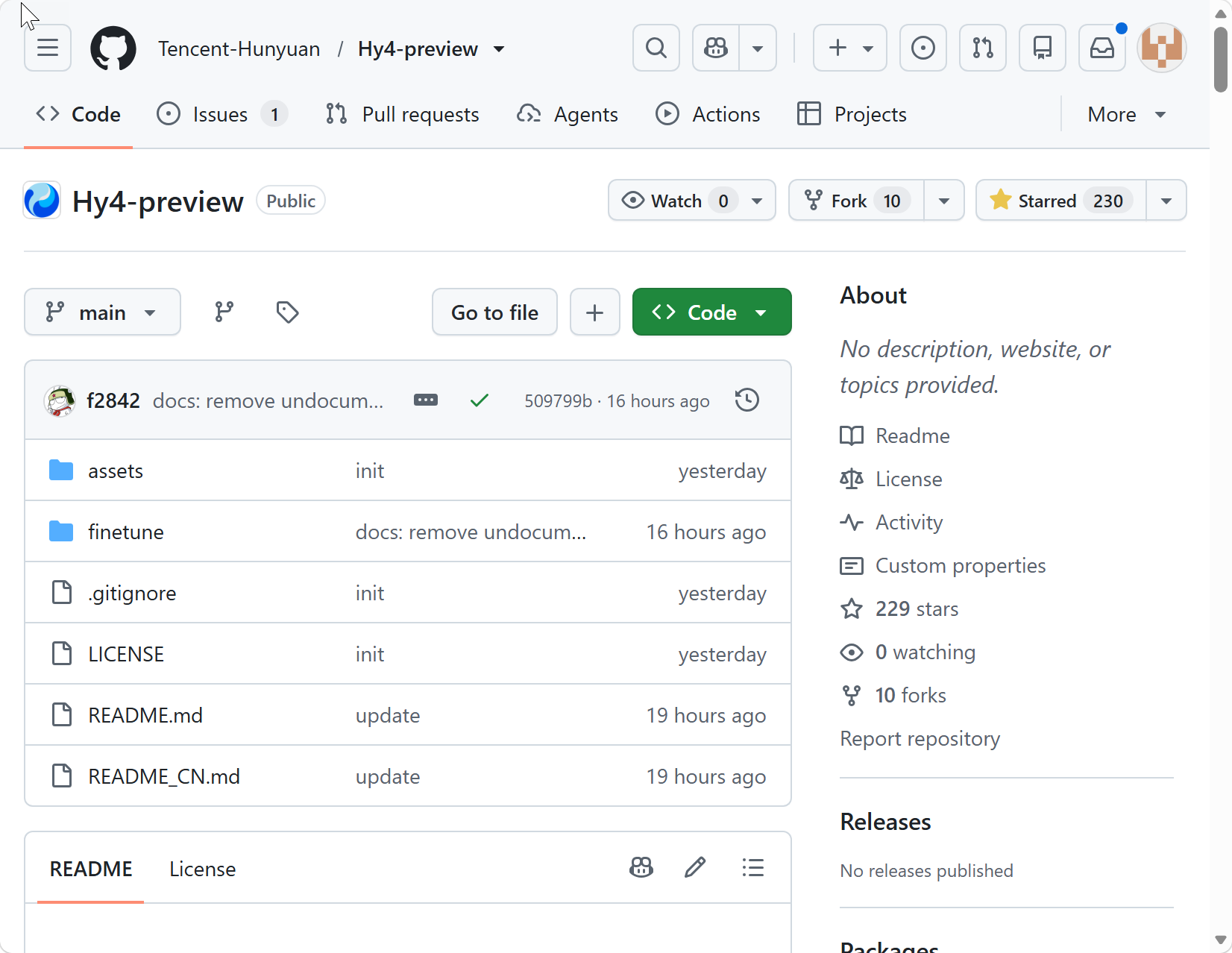Image resolution: width=1232 pixels, height=953 pixels.
Task: Switch to the Issues tab
Action: click(x=222, y=114)
